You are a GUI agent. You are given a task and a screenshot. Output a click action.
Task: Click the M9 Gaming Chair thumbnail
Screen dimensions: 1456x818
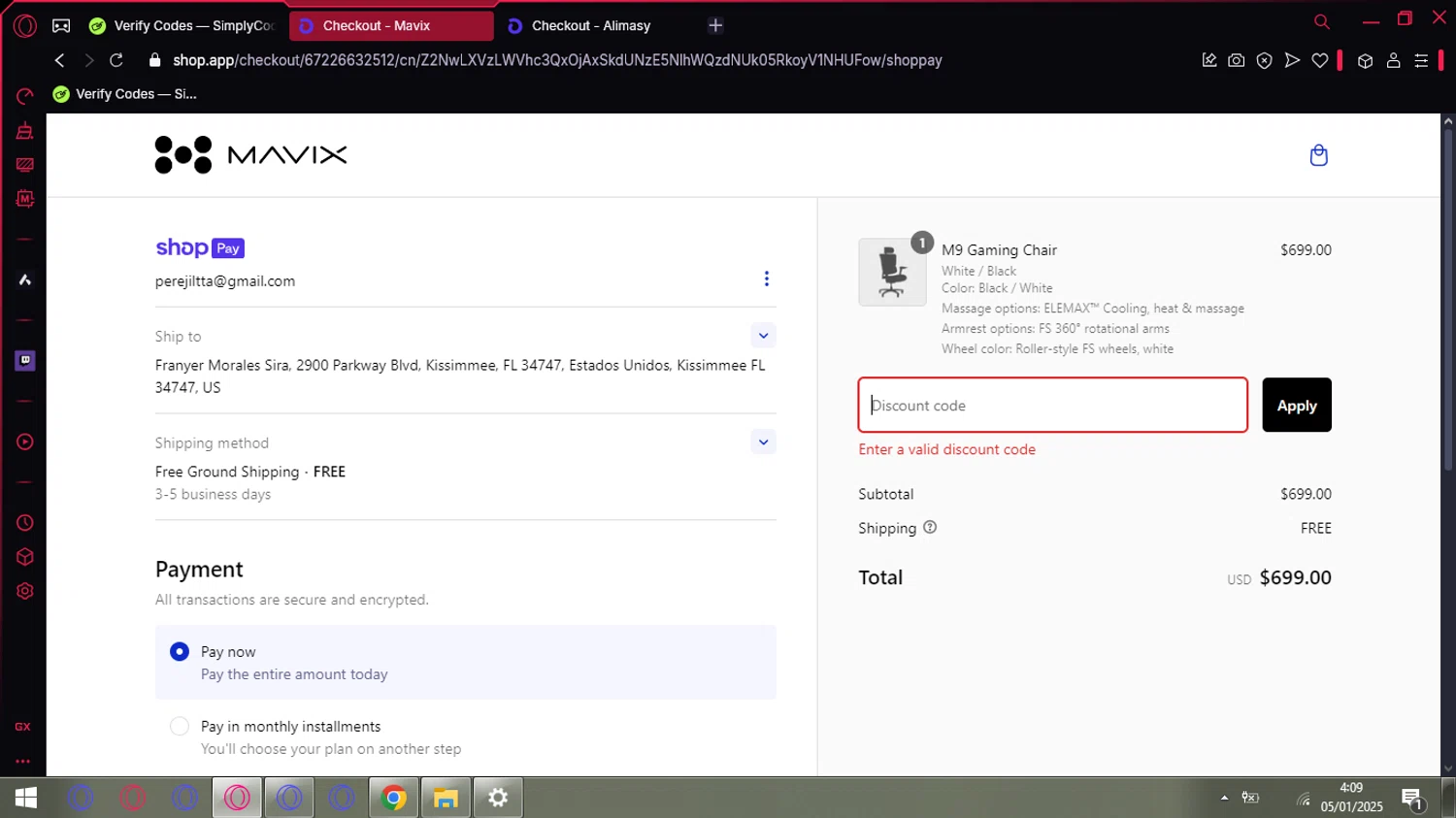point(892,273)
